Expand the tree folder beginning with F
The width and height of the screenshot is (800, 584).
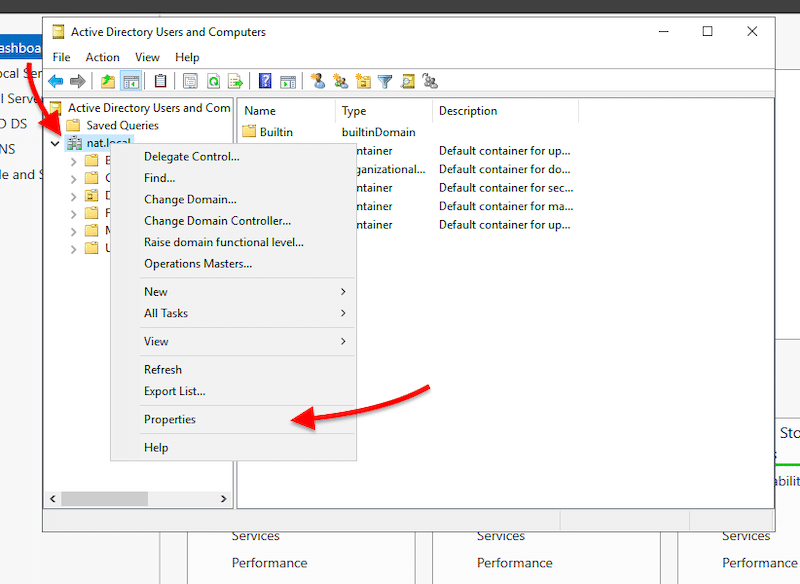[73, 214]
